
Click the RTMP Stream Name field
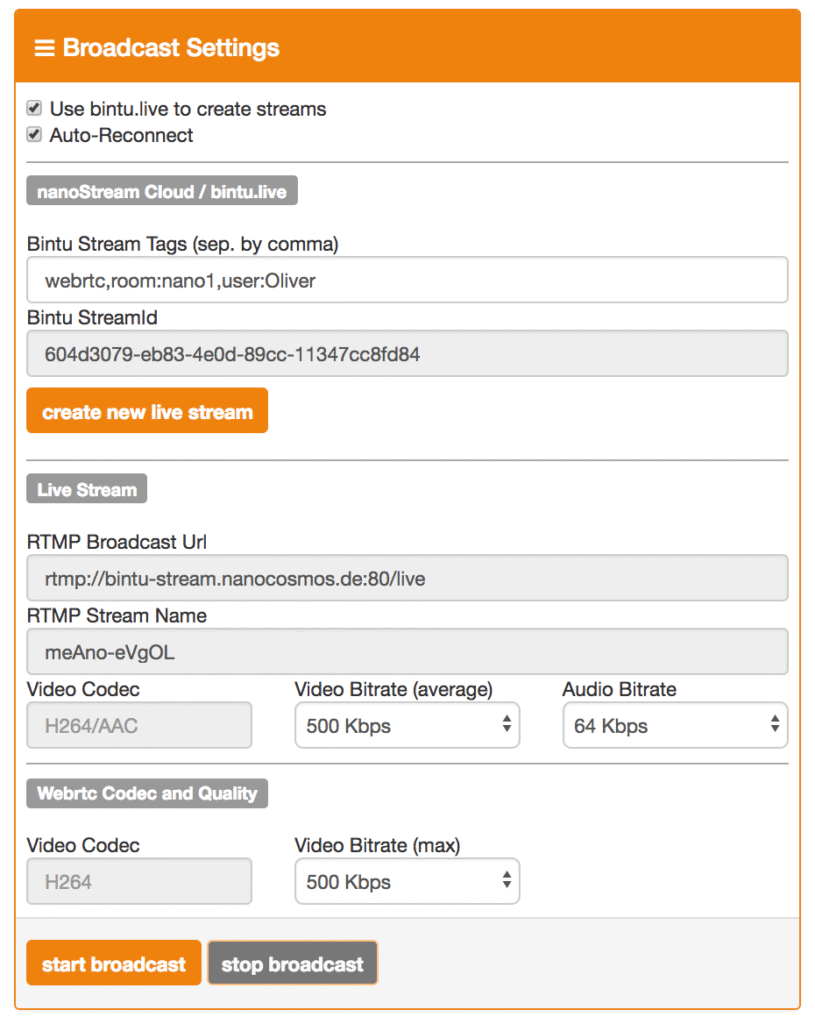(407, 652)
